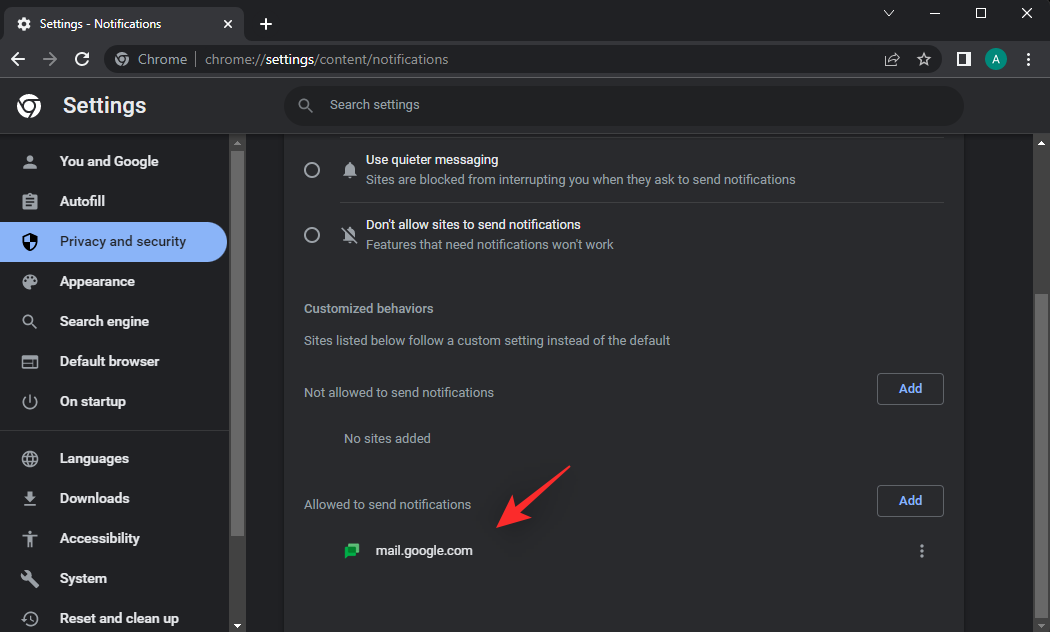1050x632 pixels.
Task: Bookmark this page with star icon
Action: coord(924,59)
